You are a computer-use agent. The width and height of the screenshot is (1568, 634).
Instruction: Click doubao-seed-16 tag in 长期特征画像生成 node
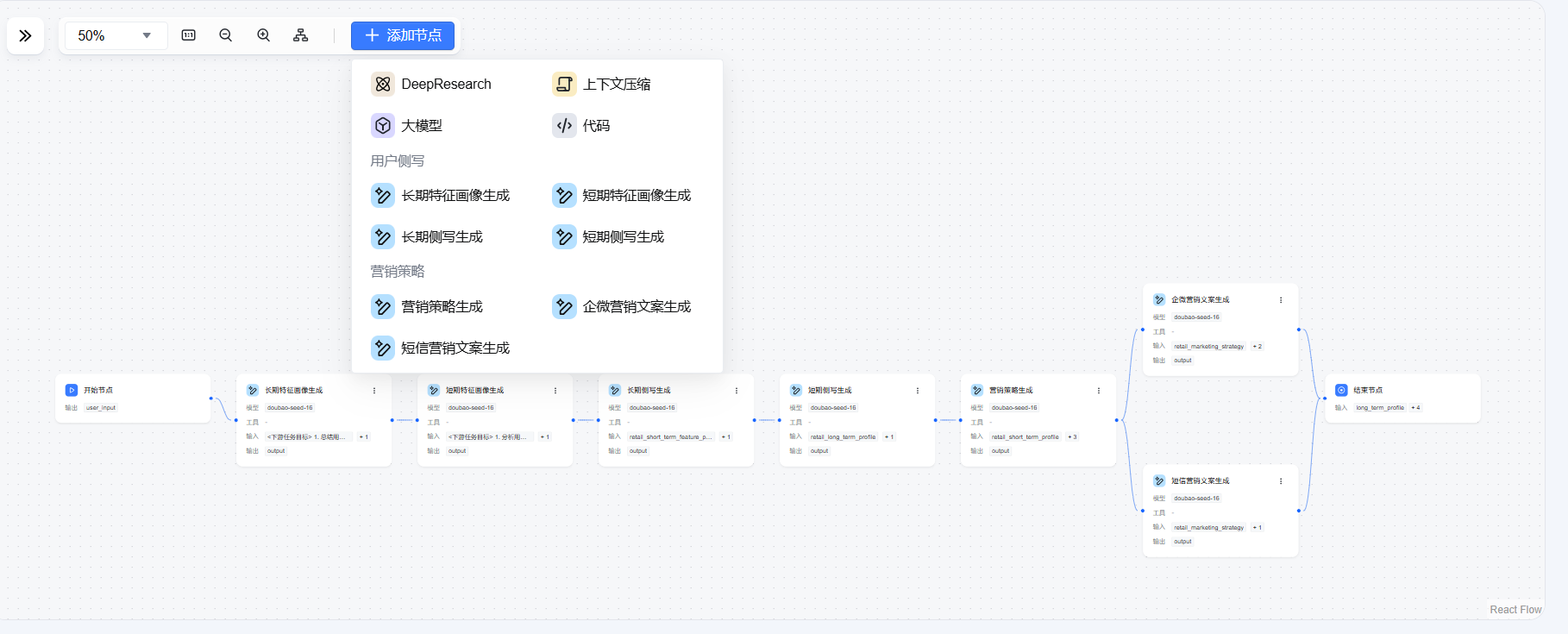pos(290,408)
